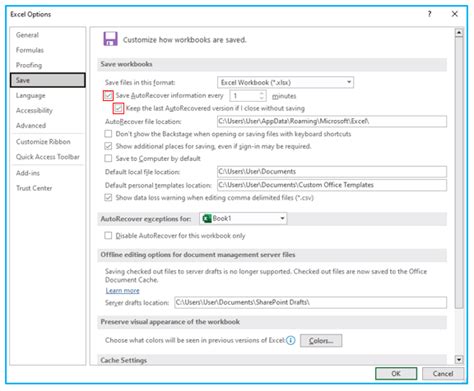The image size is (474, 391).
Task: Click the Cache Settings section header
Action: click(272, 360)
